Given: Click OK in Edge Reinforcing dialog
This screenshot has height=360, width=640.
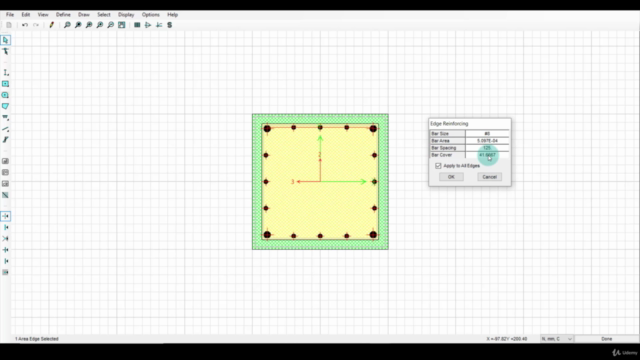Looking at the screenshot, I should click(451, 177).
